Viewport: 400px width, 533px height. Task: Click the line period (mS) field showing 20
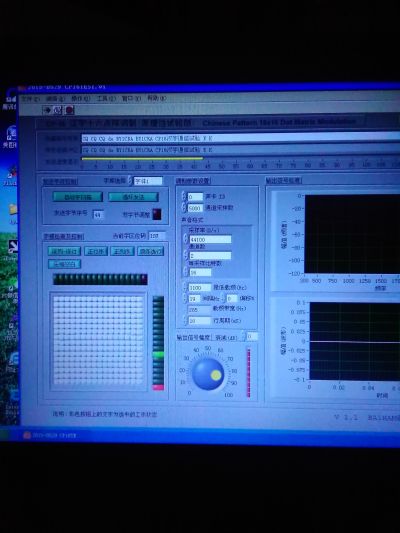(x=199, y=321)
